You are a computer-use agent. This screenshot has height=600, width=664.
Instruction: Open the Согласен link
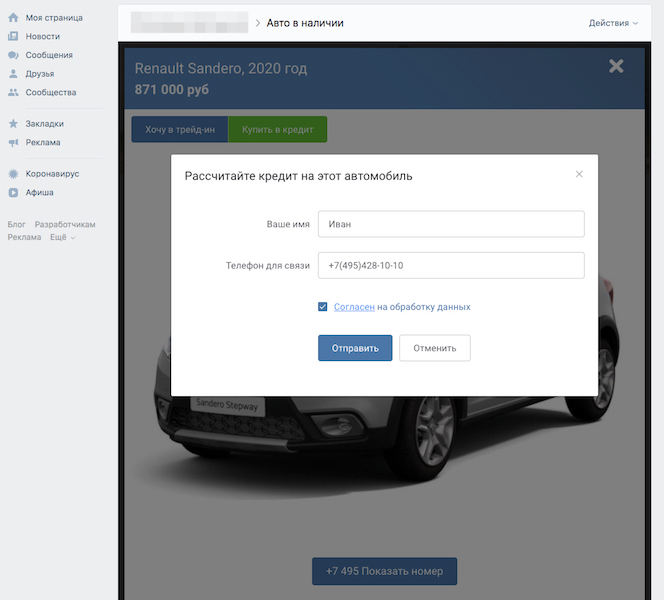[354, 307]
